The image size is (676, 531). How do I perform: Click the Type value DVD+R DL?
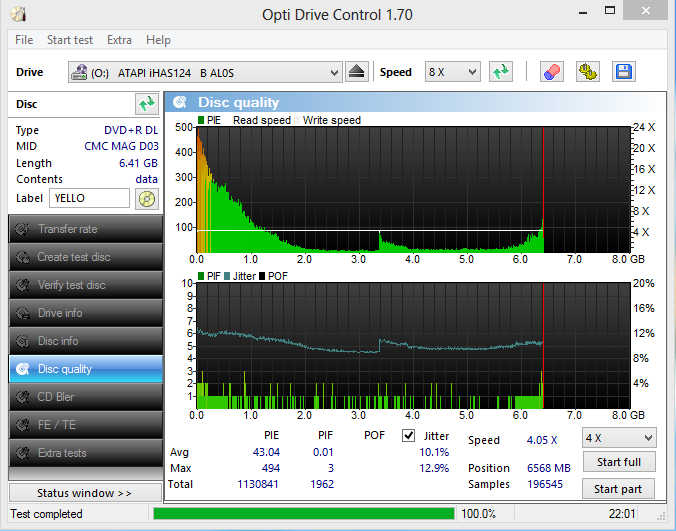(131, 130)
